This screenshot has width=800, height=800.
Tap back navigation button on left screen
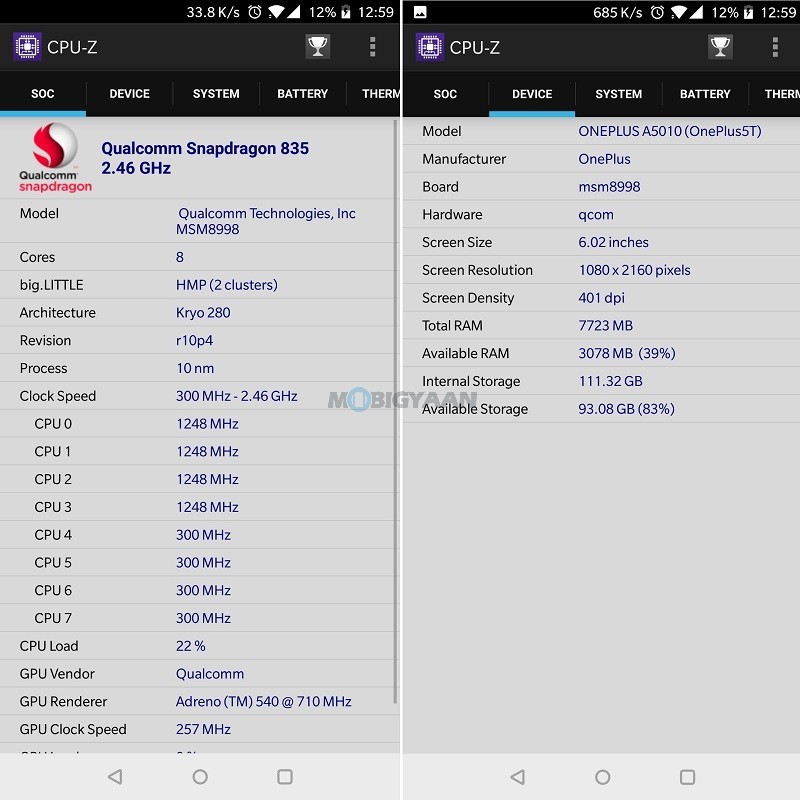point(115,777)
